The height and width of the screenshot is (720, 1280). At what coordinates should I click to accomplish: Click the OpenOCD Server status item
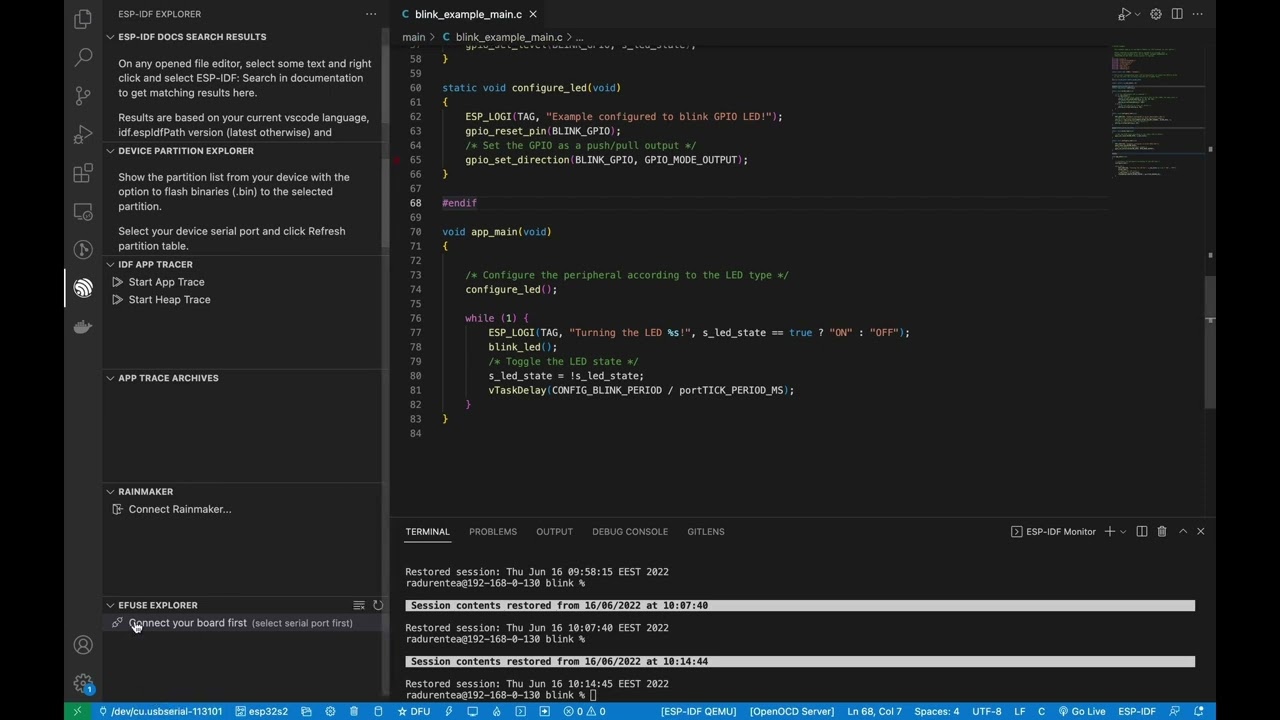pyautogui.click(x=792, y=711)
